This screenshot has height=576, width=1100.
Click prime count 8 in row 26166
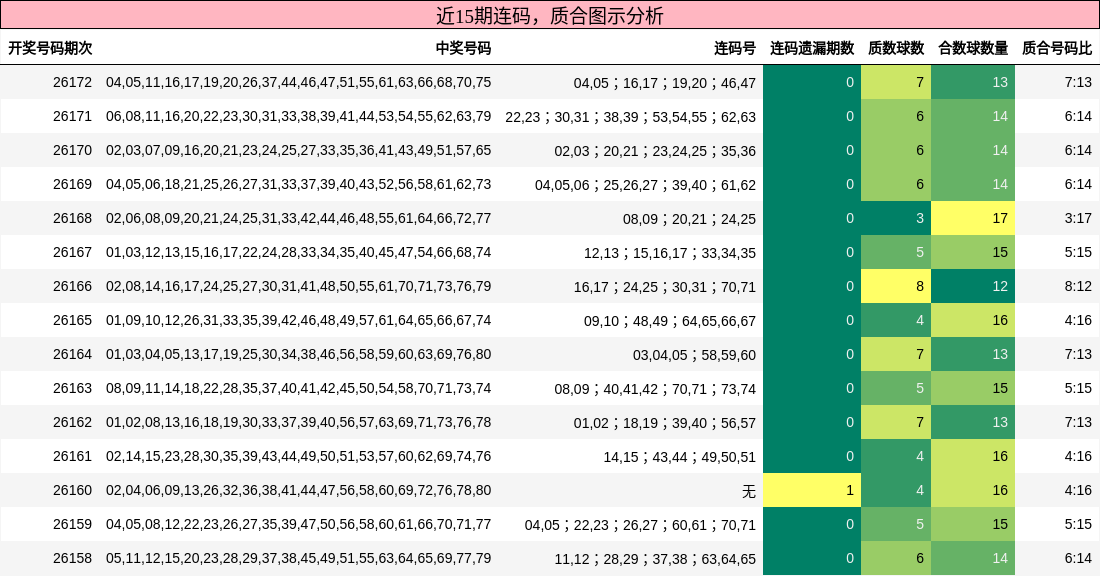point(896,286)
